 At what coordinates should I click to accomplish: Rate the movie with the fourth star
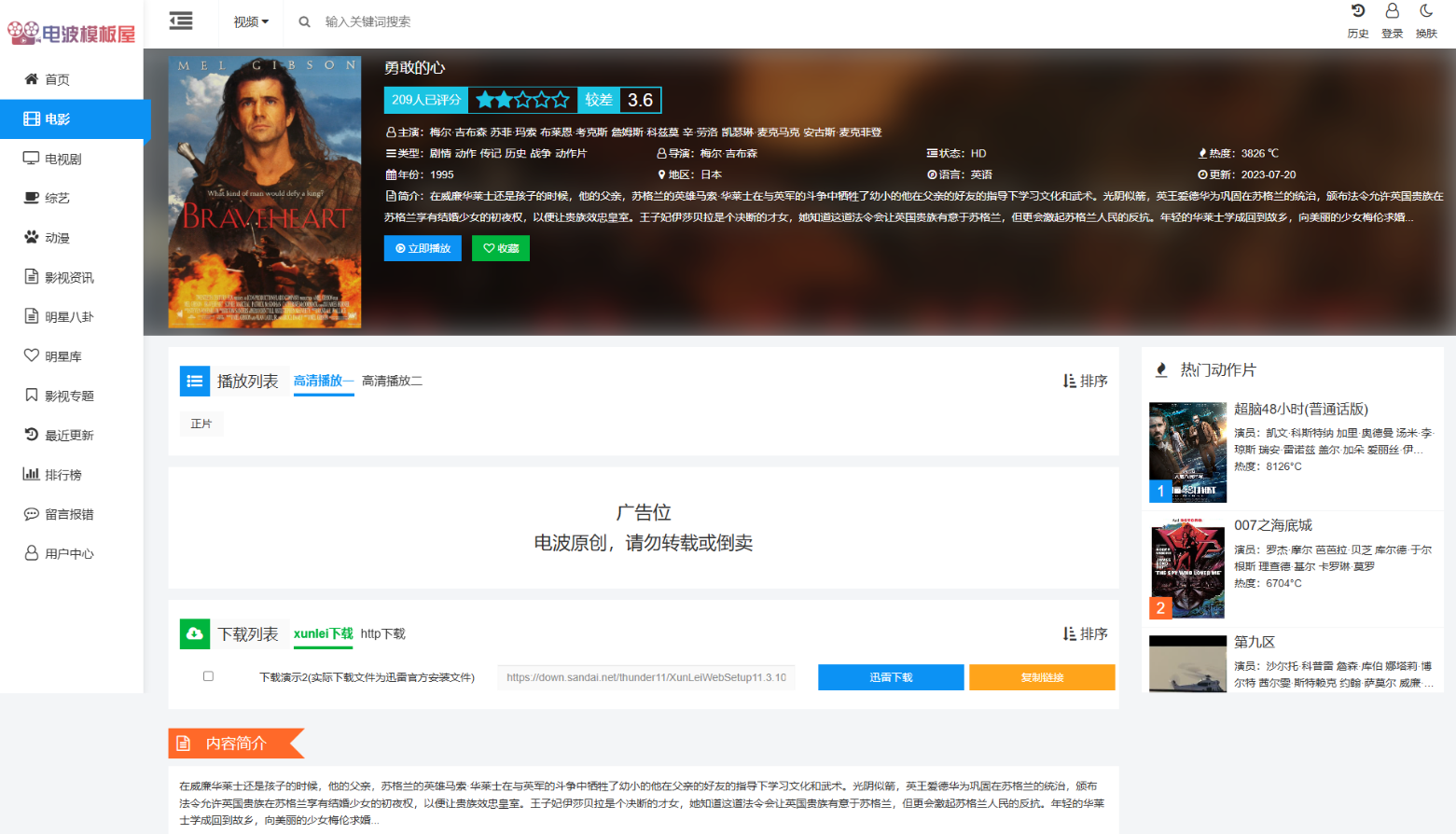tap(542, 100)
